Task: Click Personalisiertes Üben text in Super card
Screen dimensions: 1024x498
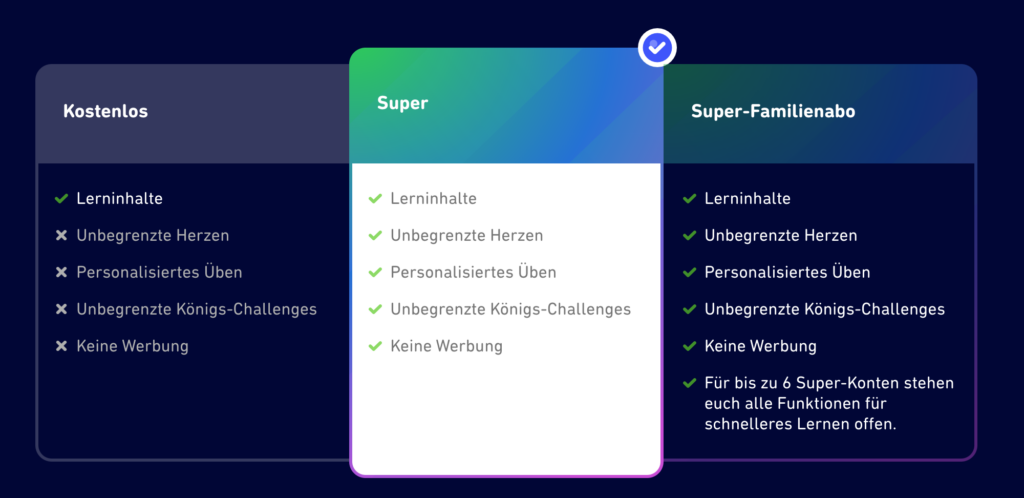Action: coord(473,272)
